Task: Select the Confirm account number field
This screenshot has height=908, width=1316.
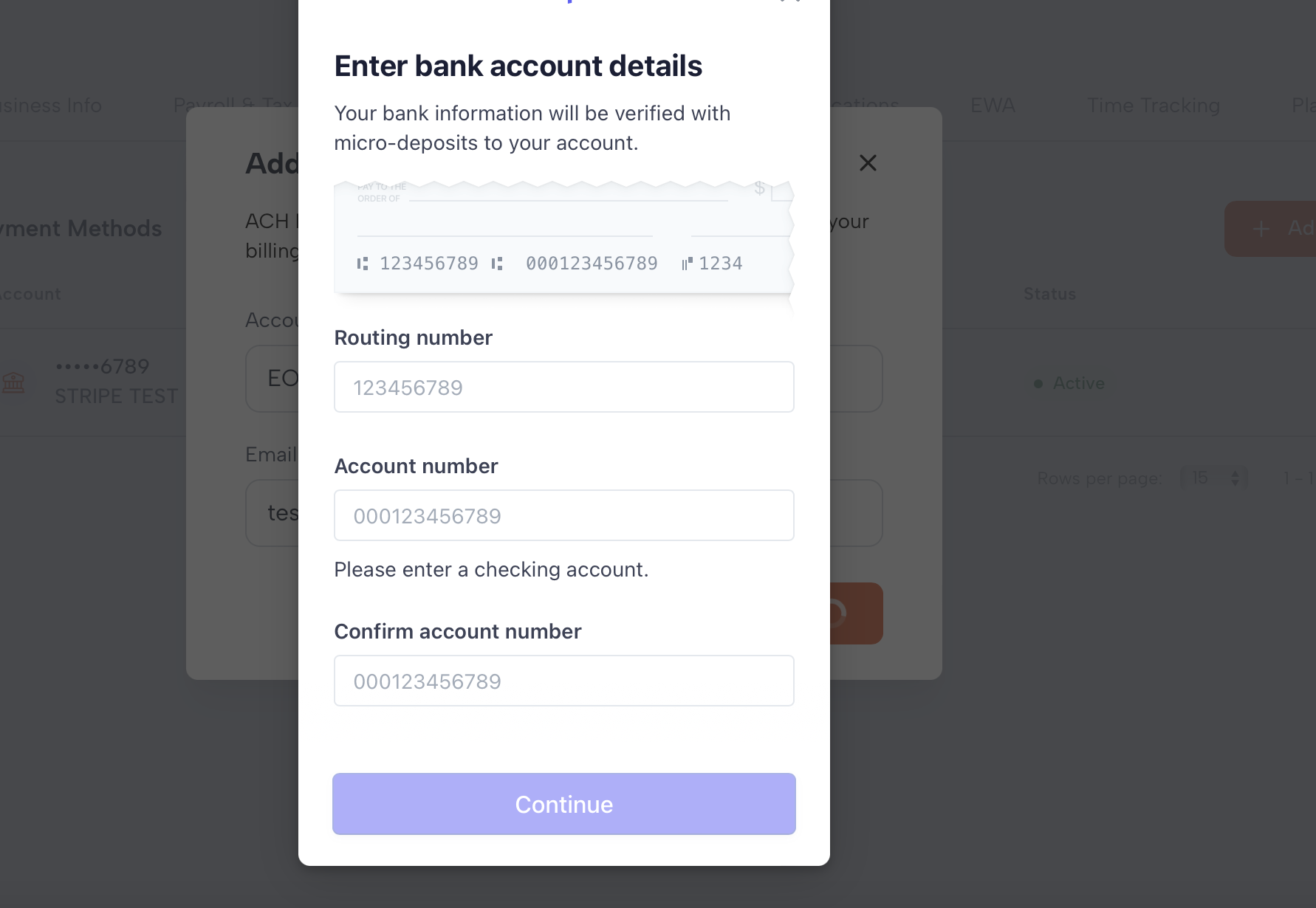Action: click(x=563, y=681)
